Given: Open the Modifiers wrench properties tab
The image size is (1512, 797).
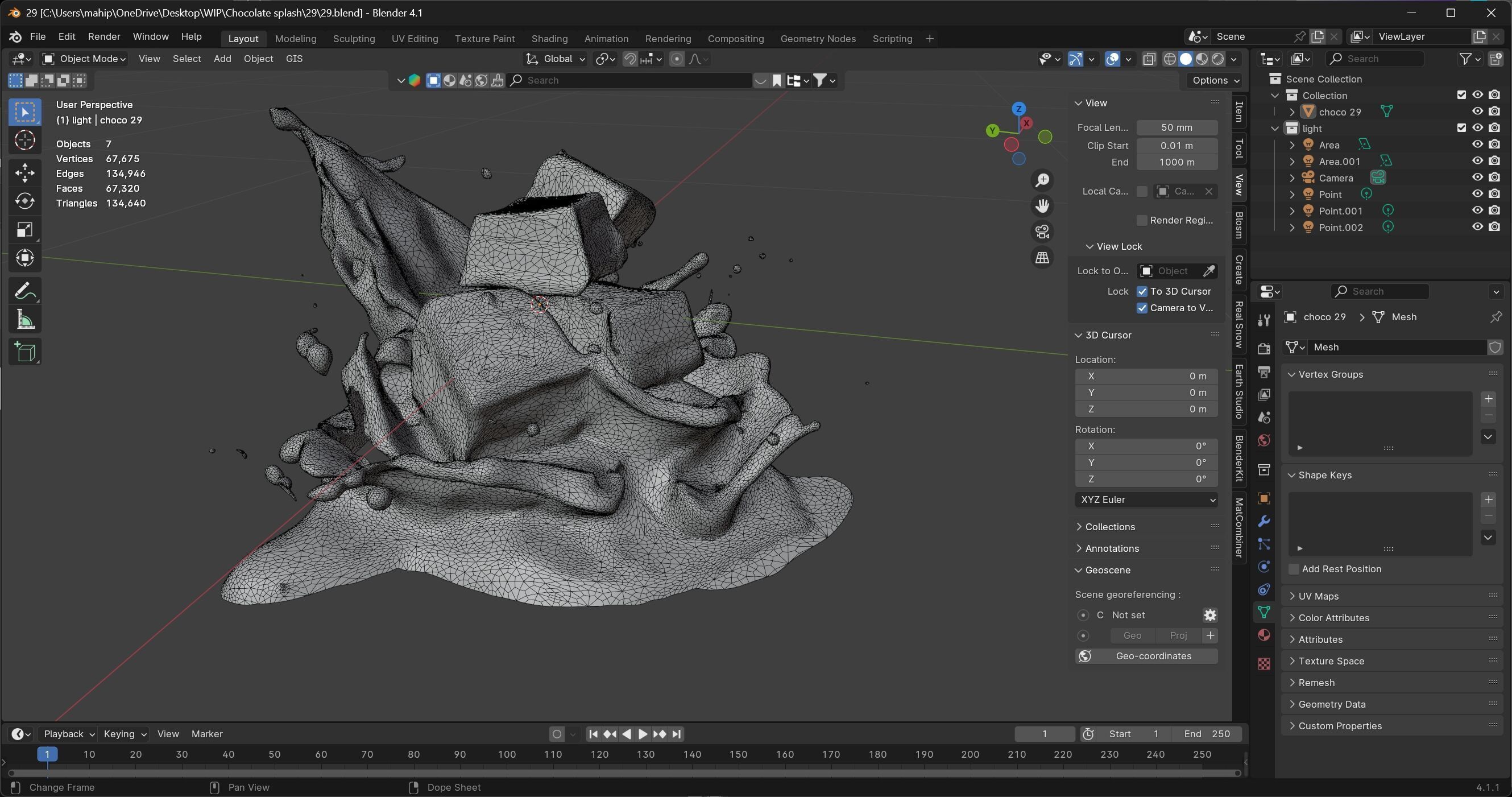Looking at the screenshot, I should coord(1264,521).
